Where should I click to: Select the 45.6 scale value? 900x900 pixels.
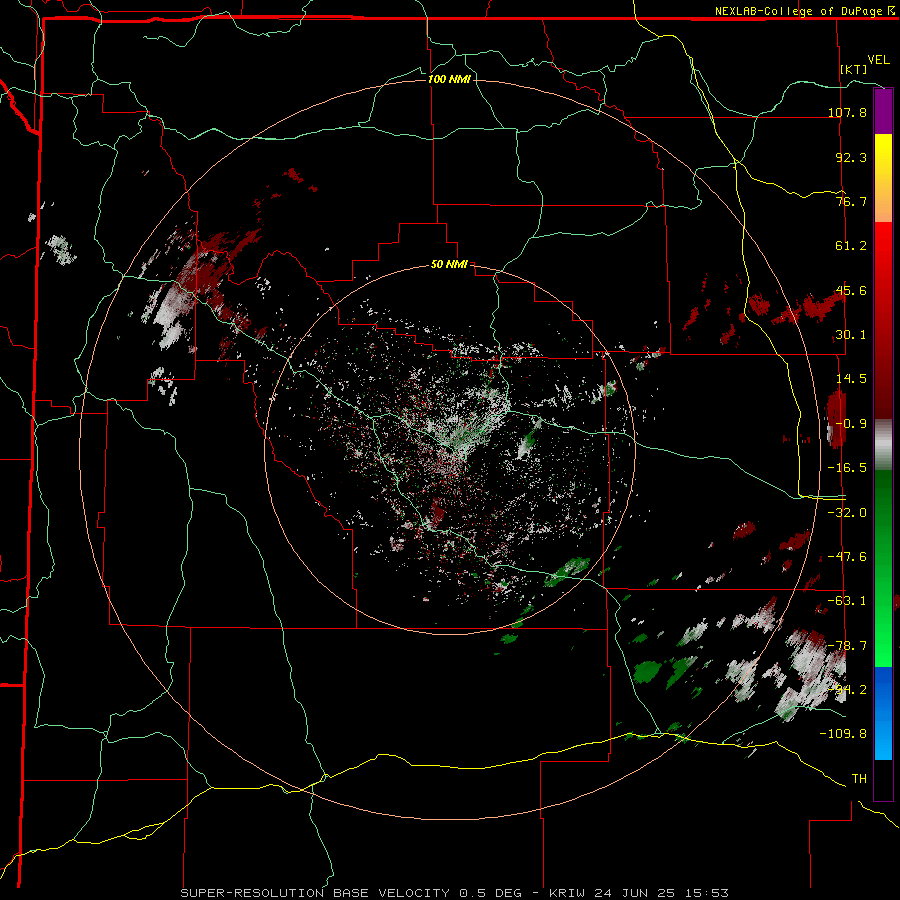click(851, 290)
